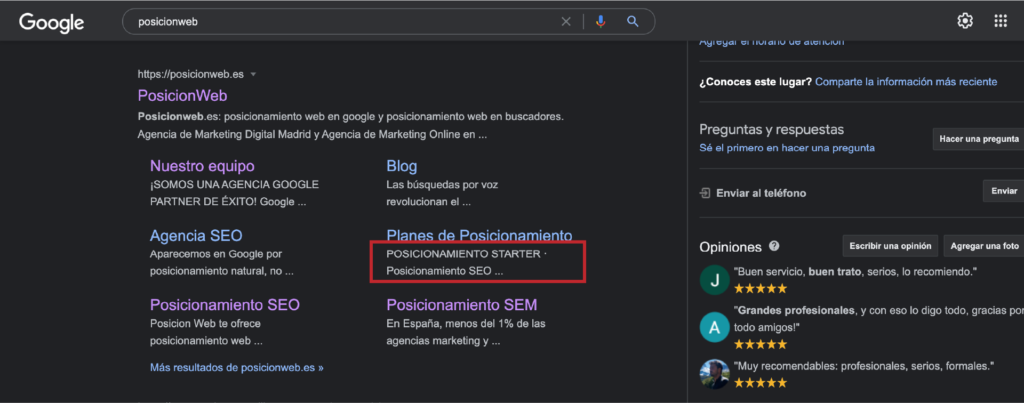The height and width of the screenshot is (403, 1024).
Task: Expand dropdown arrow next to posicionweb.es URL
Action: coord(253,74)
